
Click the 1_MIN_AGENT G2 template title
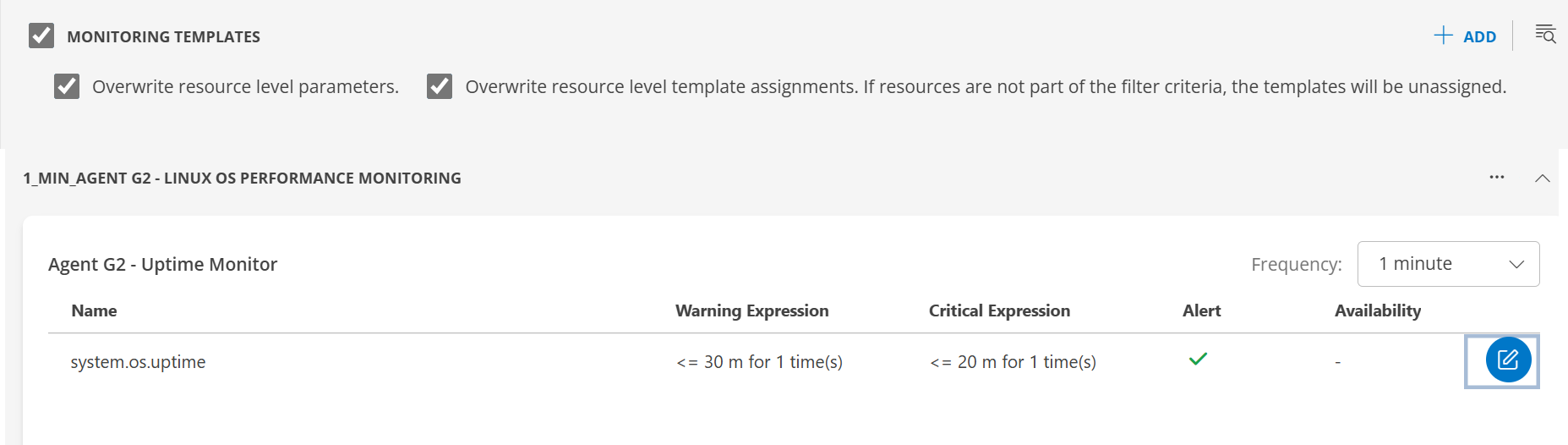[242, 179]
